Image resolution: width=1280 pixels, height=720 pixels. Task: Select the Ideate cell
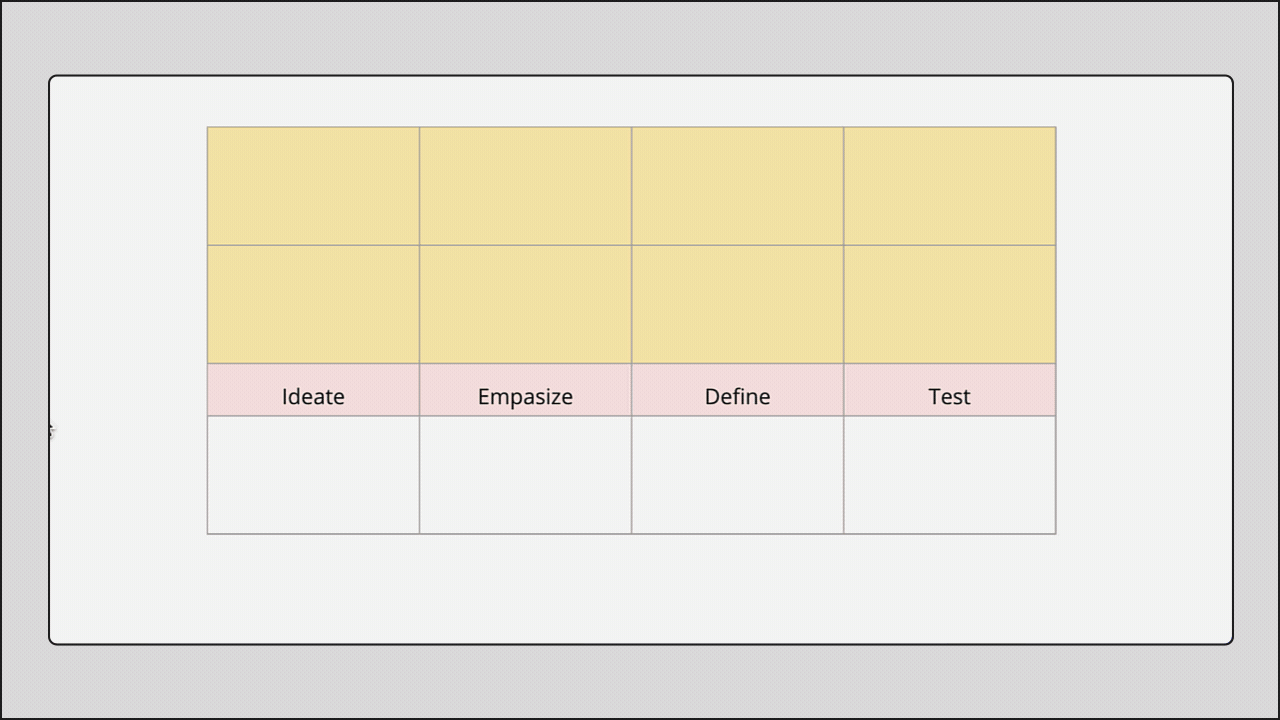(313, 391)
